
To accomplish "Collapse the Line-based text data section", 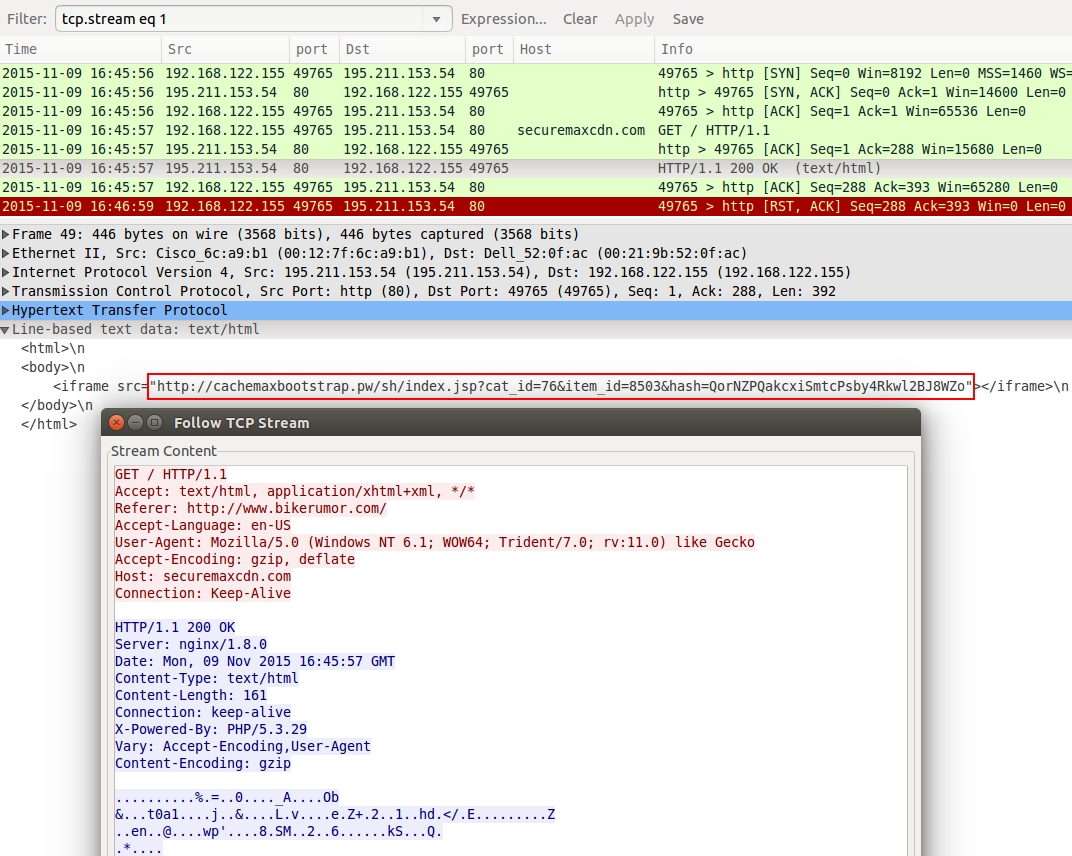I will tap(6, 329).
